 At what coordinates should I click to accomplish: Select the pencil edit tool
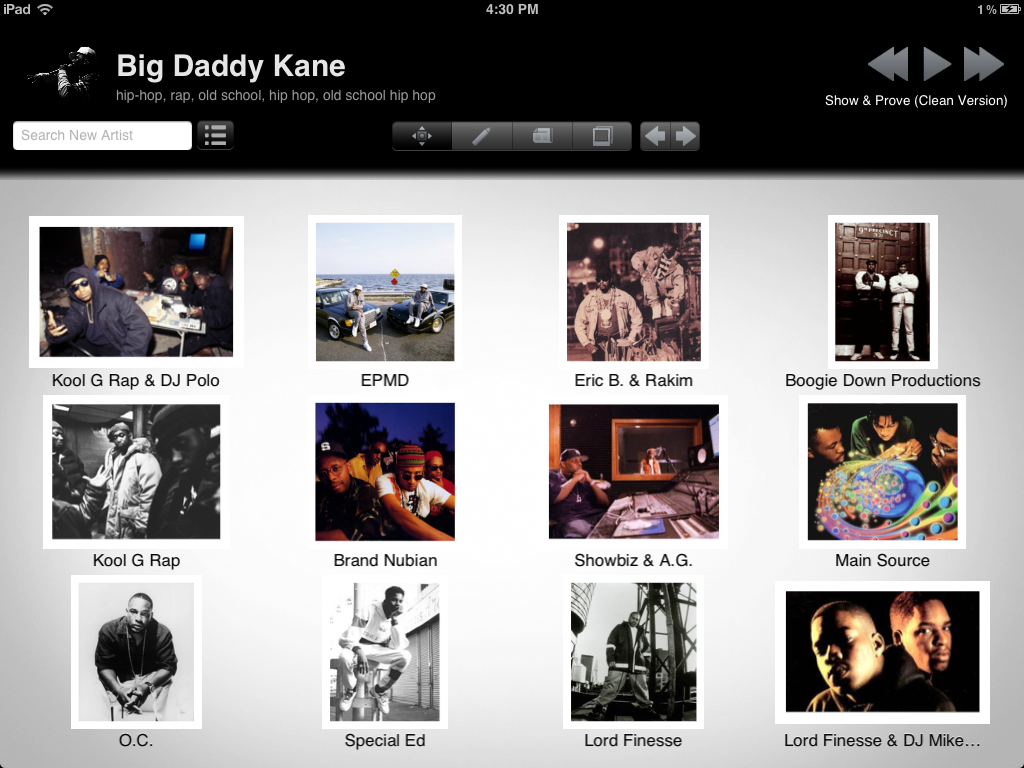coord(482,136)
